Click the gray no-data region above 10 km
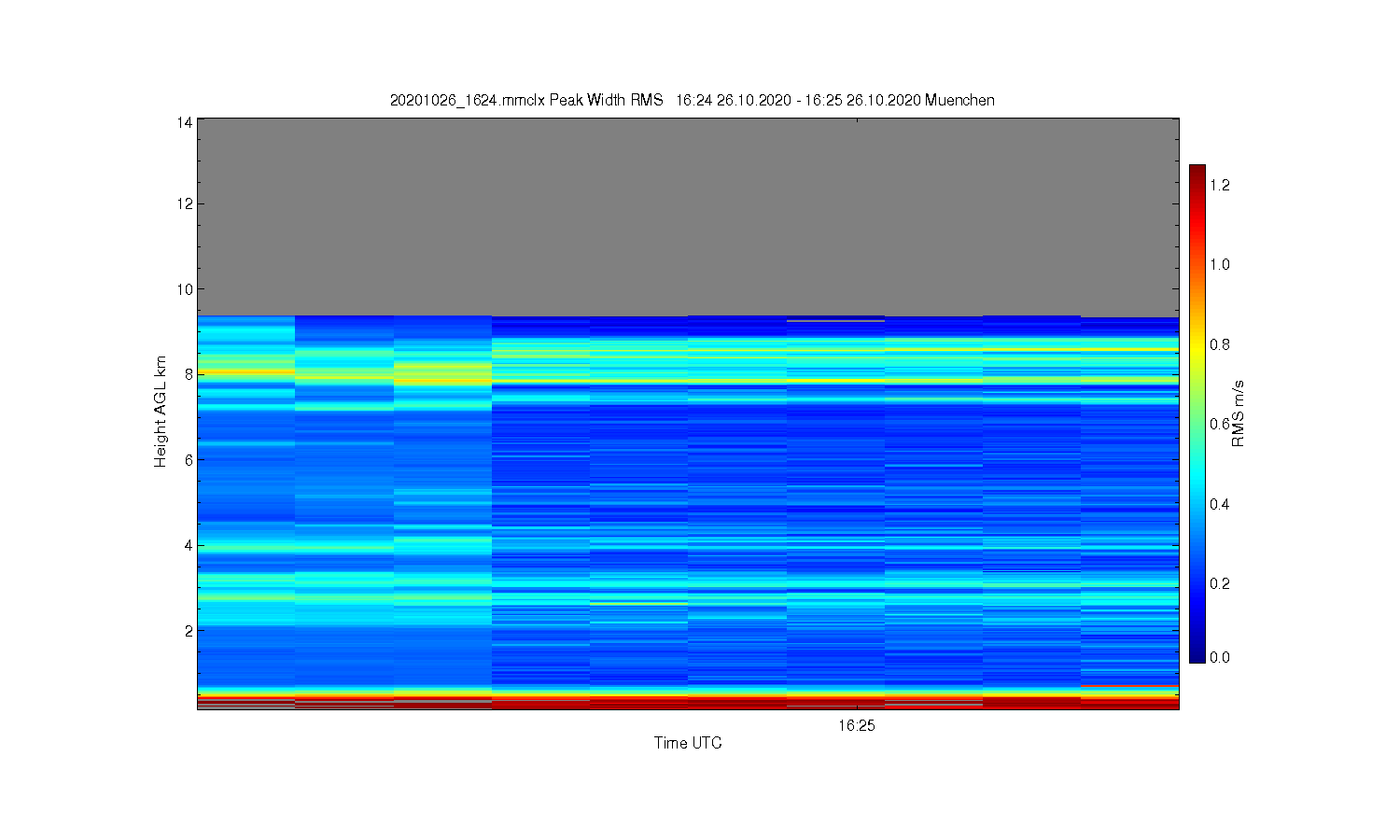 tap(688, 217)
